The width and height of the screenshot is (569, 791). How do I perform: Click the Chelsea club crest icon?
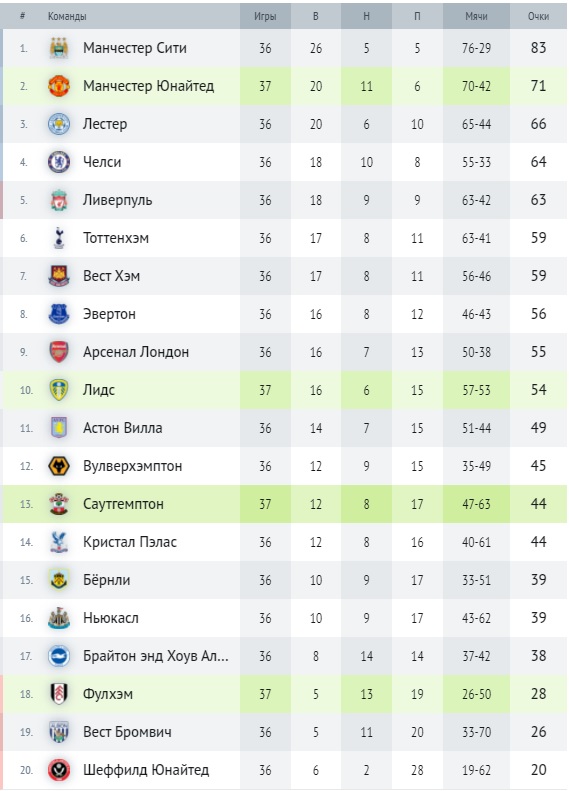(x=59, y=162)
